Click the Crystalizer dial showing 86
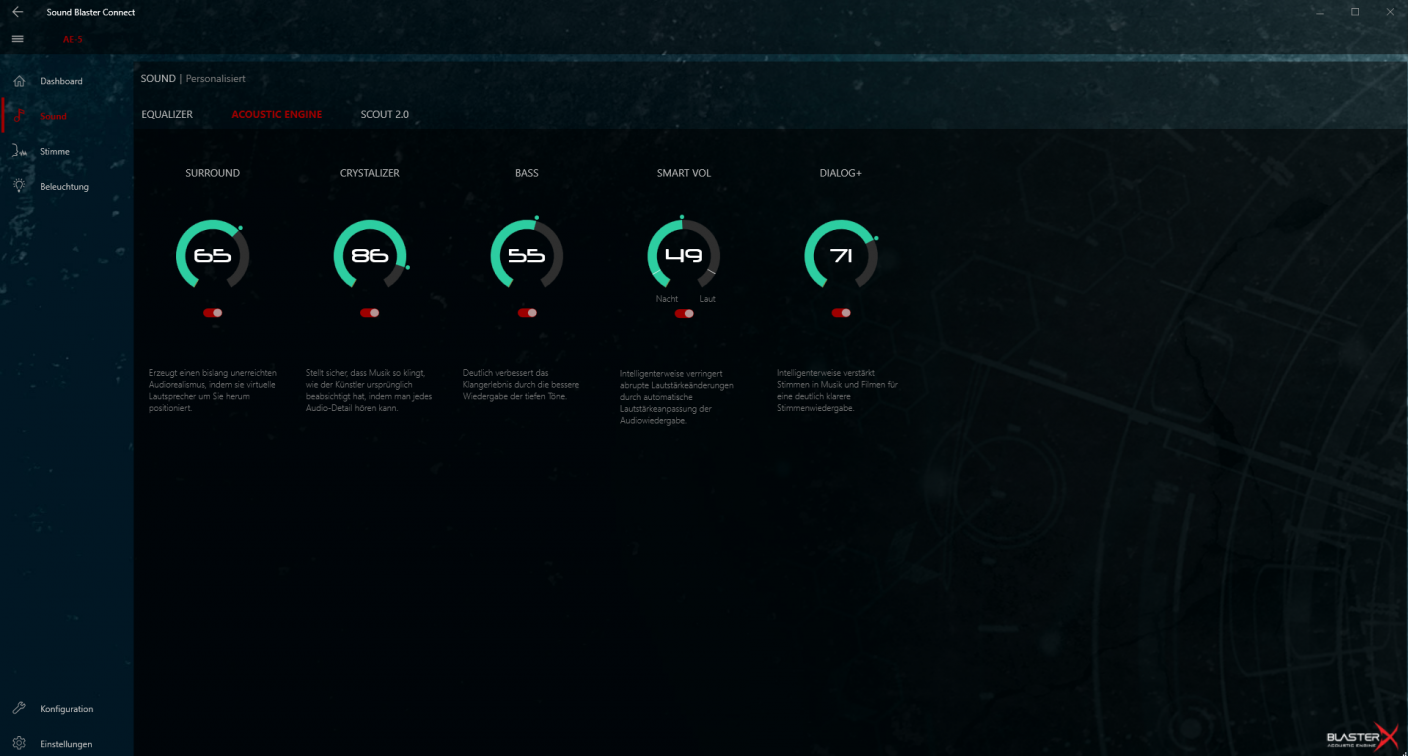1408x756 pixels. (x=370, y=254)
